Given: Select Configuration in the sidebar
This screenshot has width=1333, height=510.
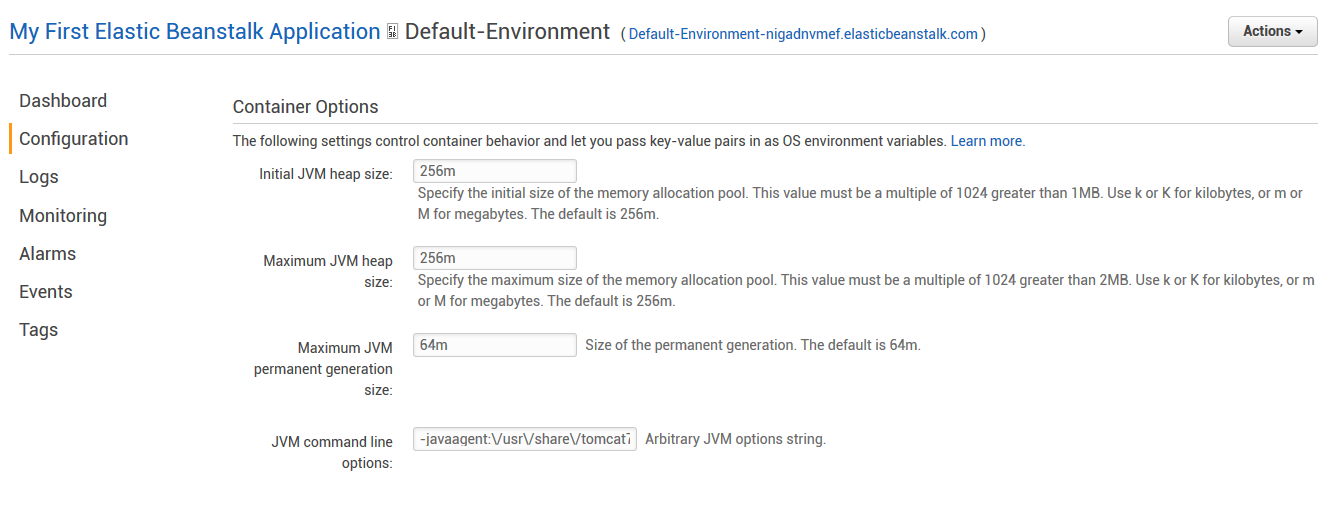Looking at the screenshot, I should click(x=74, y=139).
